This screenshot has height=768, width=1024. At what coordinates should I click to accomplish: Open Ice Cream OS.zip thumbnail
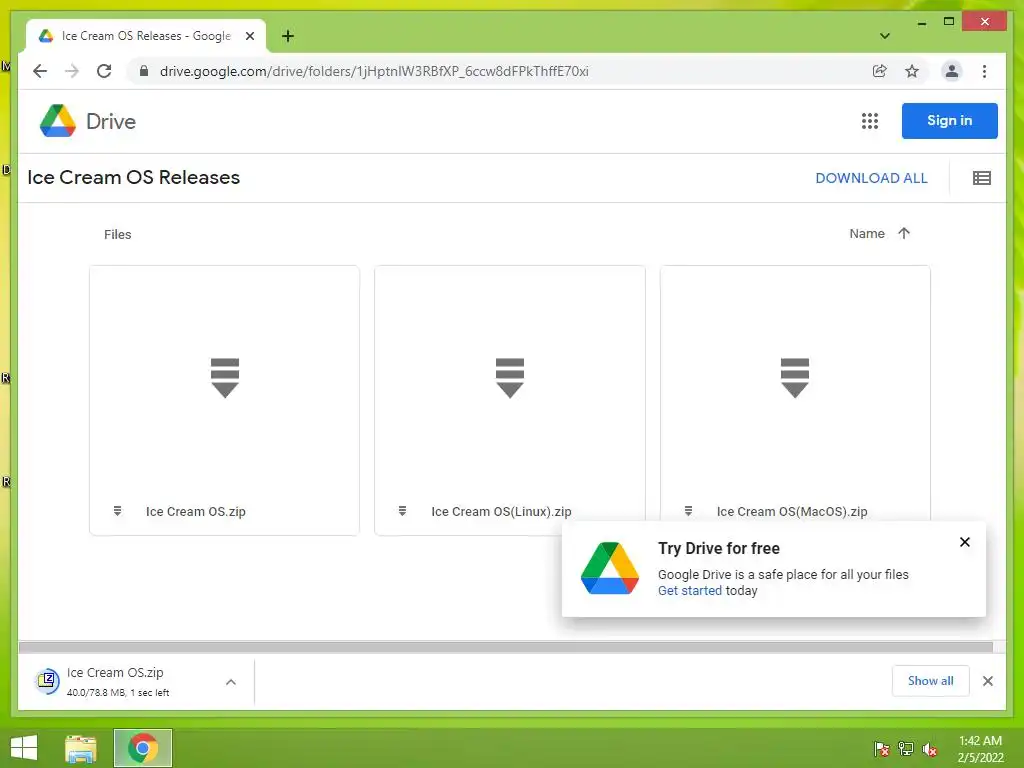225,377
